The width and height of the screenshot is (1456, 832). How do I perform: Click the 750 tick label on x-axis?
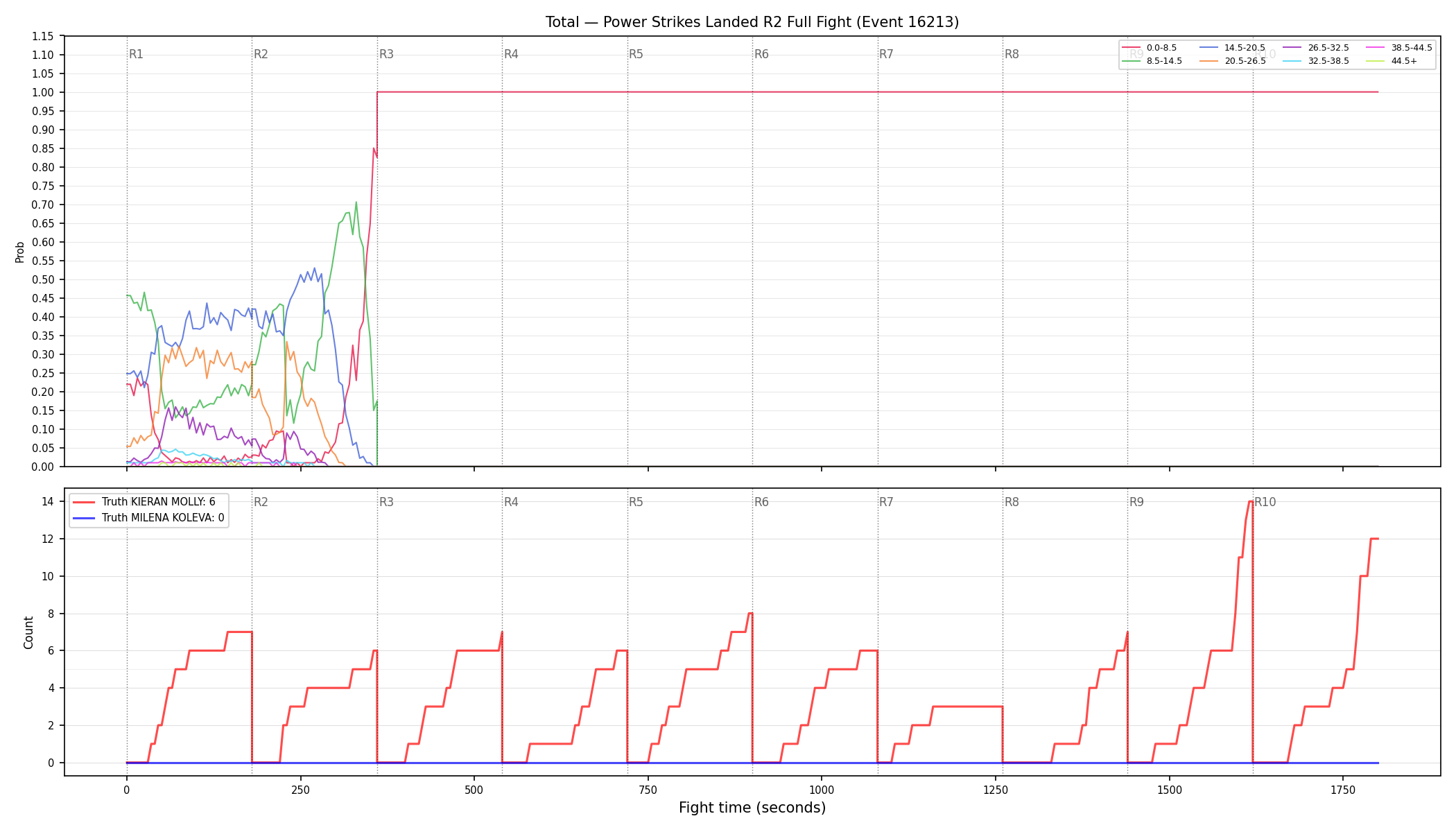[648, 790]
